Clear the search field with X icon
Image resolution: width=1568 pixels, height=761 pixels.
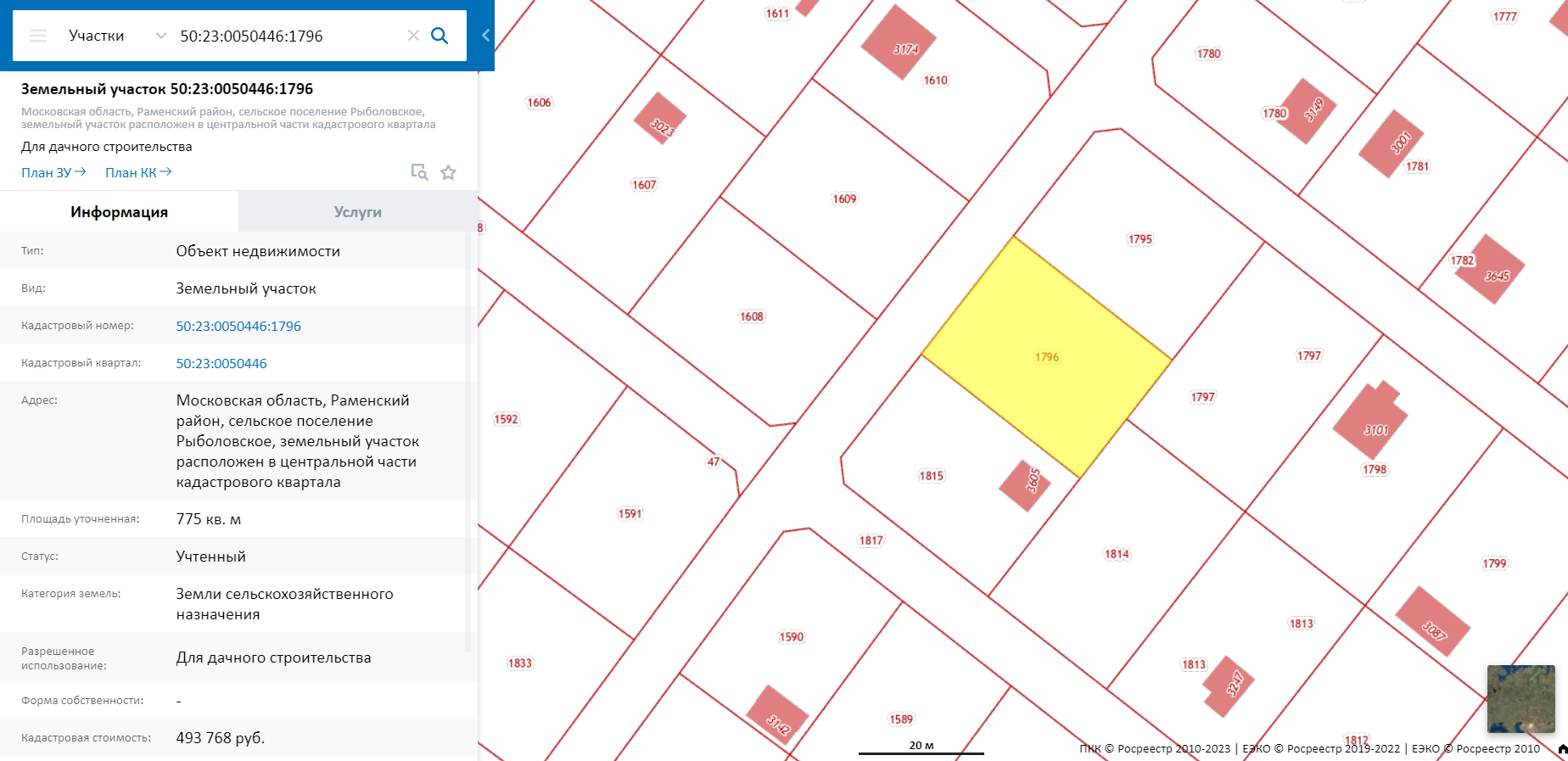[x=413, y=36]
